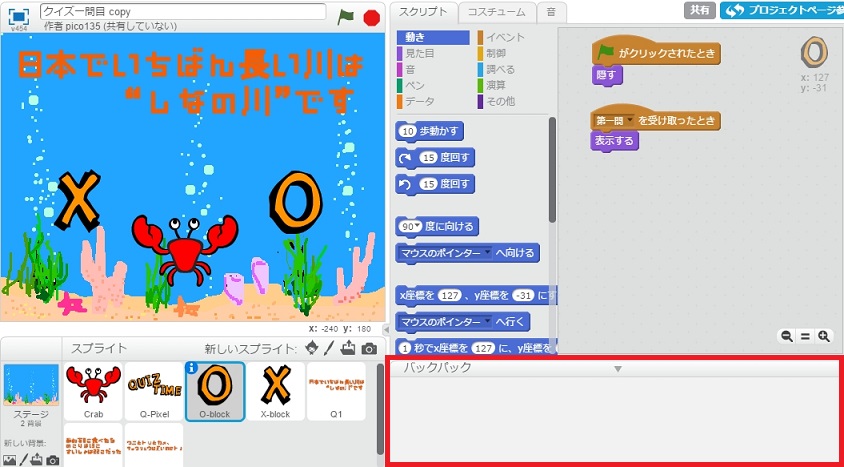Upload sprite from file icon
The width and height of the screenshot is (844, 467).
tap(348, 348)
